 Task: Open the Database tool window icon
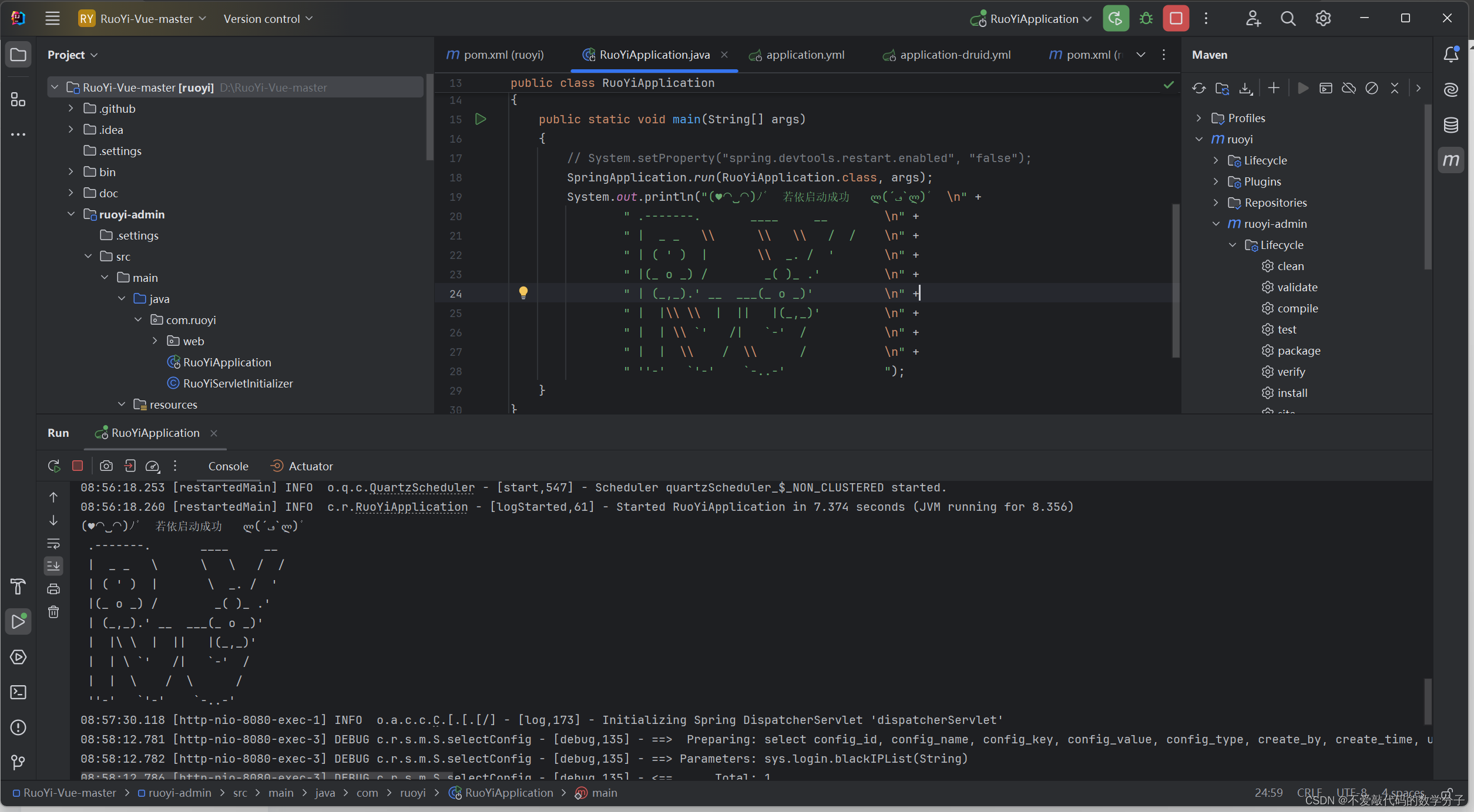coord(1451,125)
